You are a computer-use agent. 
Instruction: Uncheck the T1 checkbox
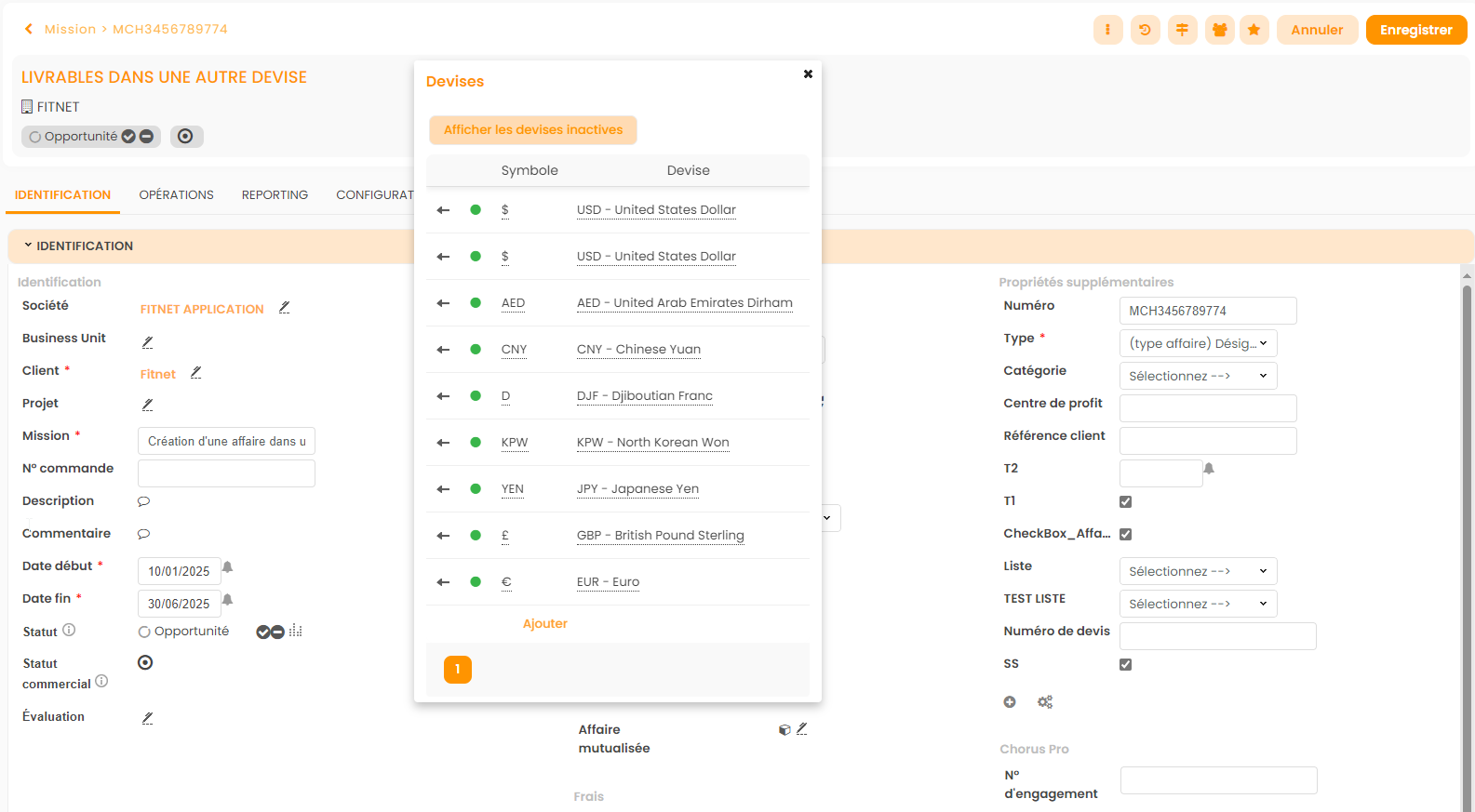pyautogui.click(x=1125, y=501)
